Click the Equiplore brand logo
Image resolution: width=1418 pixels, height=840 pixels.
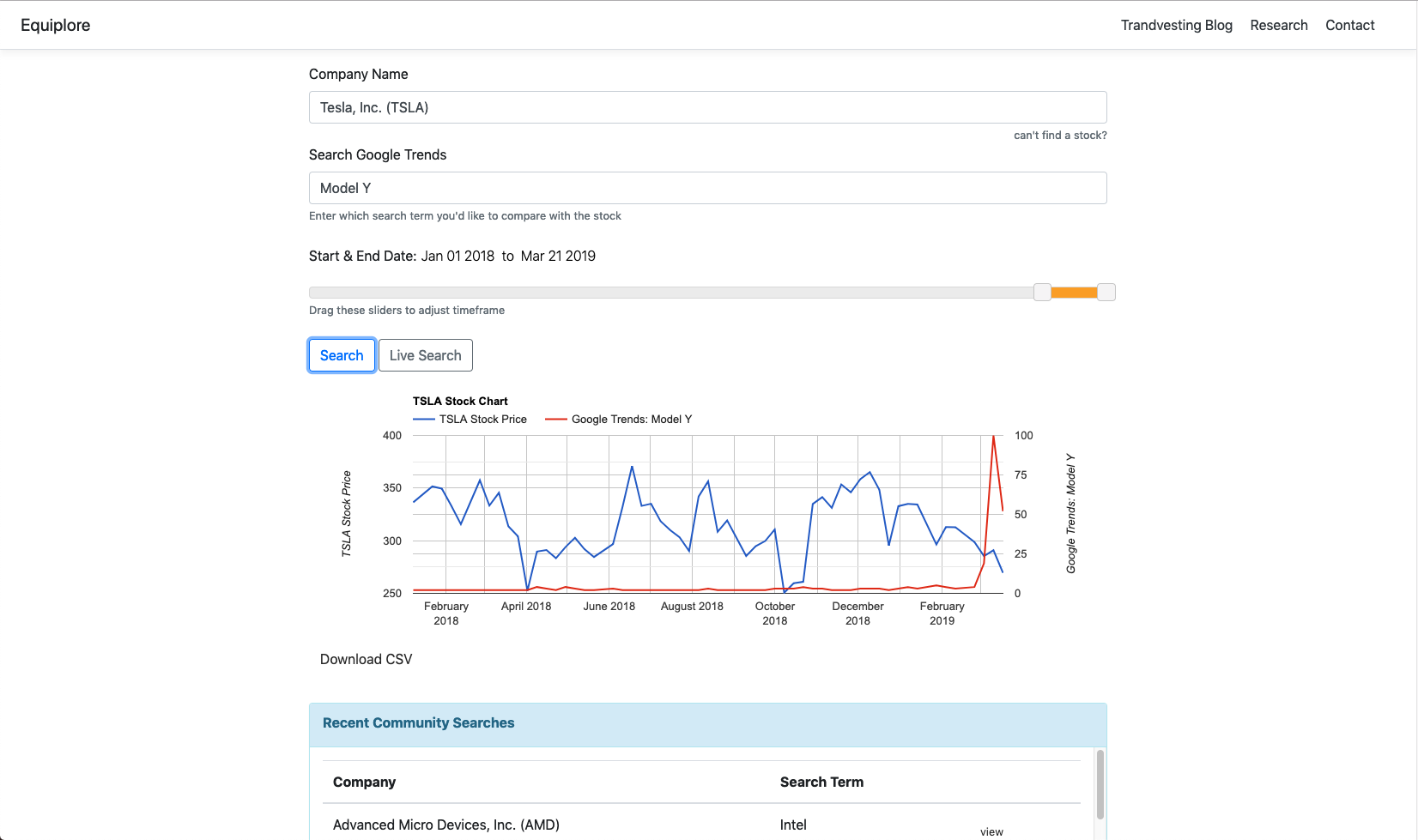56,26
